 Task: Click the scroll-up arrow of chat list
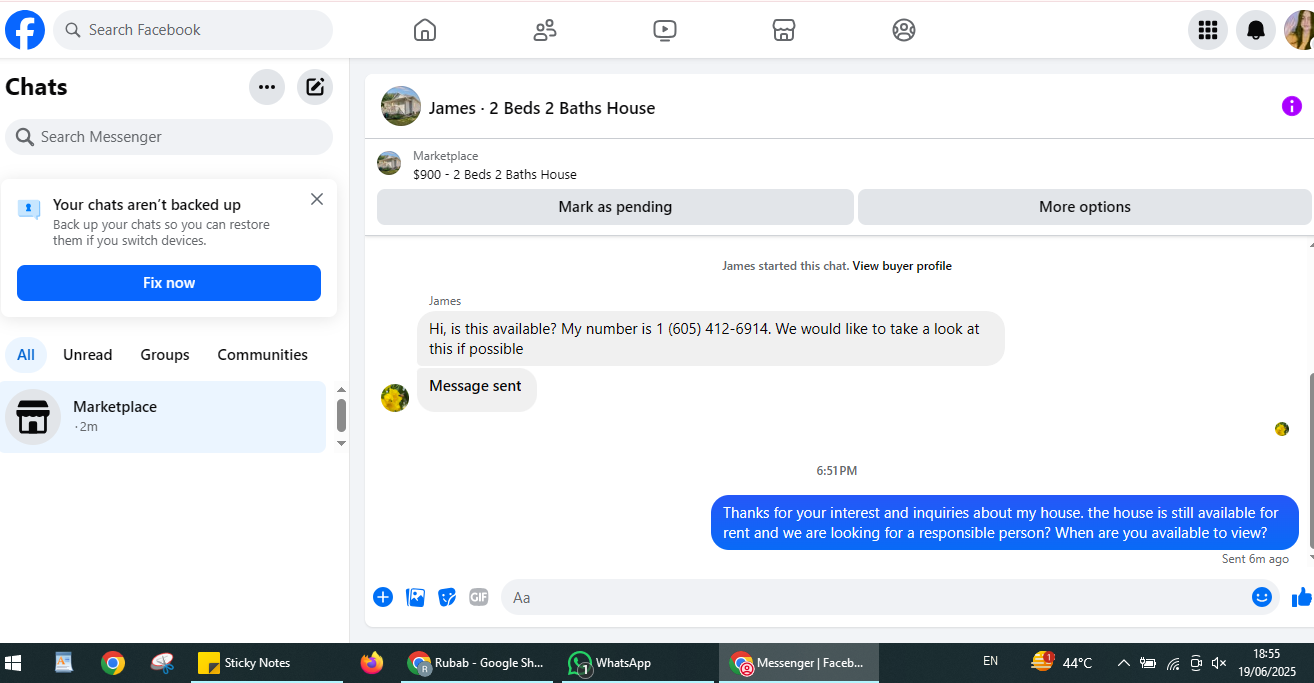341,390
